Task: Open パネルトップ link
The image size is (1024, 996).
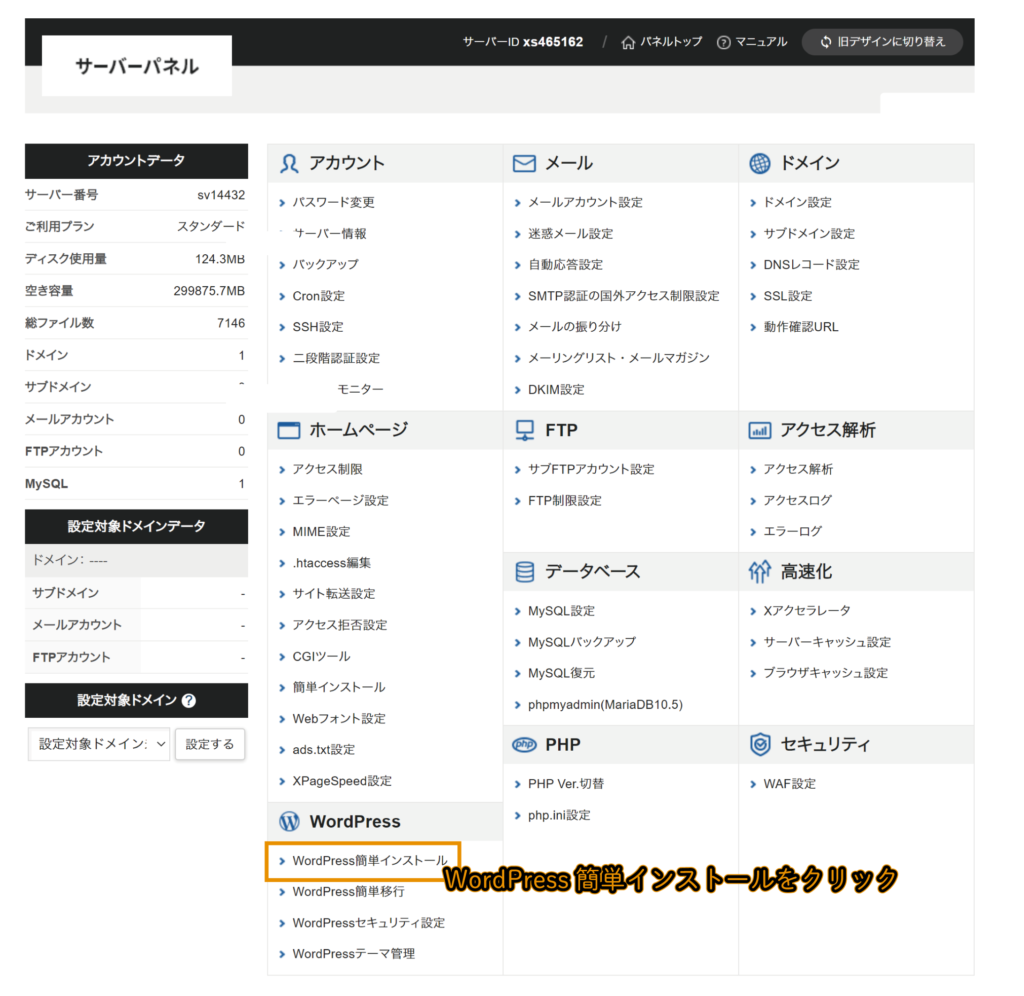Action: coord(670,42)
